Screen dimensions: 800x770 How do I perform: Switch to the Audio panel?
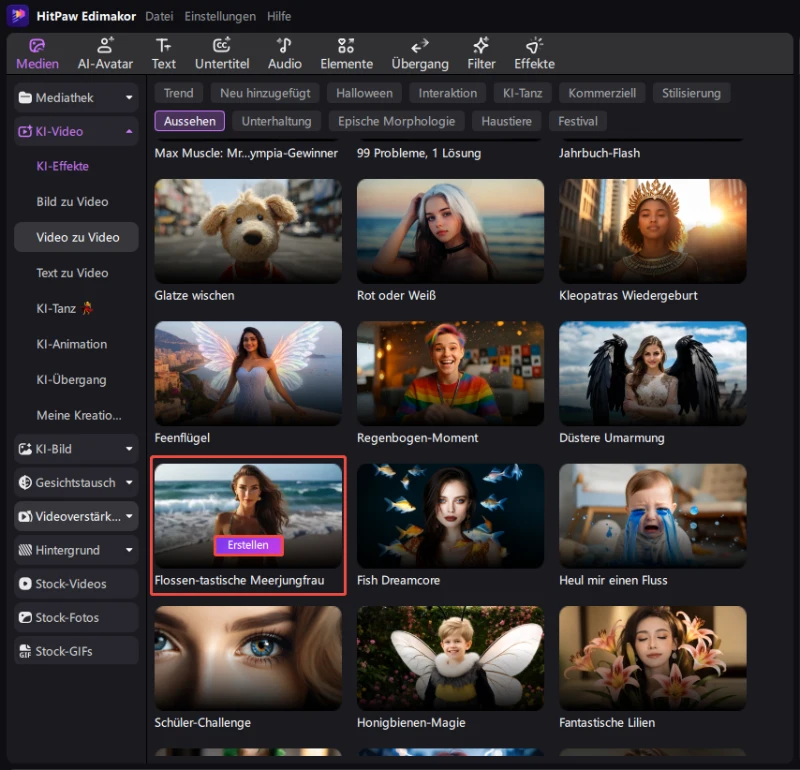284,53
